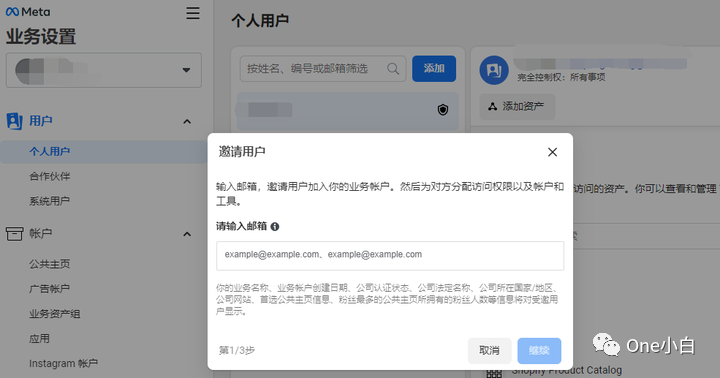The height and width of the screenshot is (378, 720).
Task: Open 广告帐户 in sidebar
Action: coord(50,289)
